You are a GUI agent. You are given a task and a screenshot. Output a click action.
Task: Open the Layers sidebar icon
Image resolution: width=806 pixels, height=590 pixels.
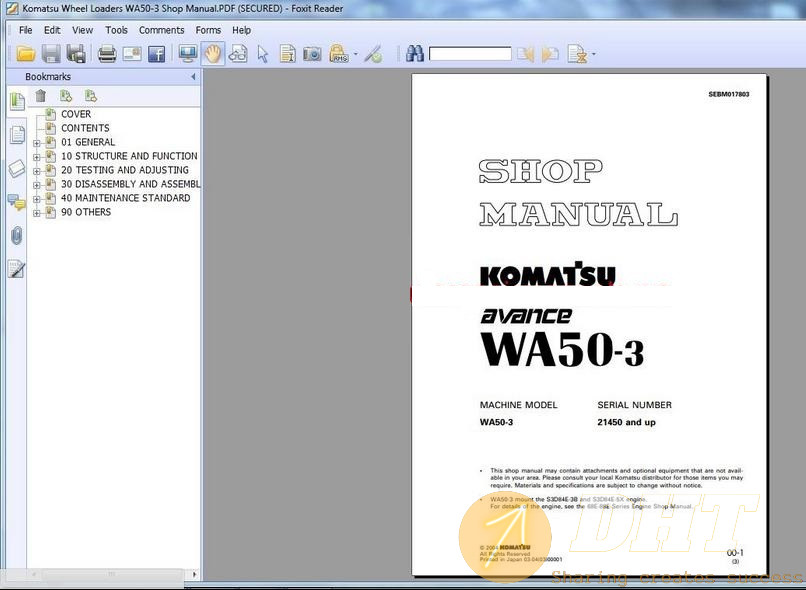(17, 169)
